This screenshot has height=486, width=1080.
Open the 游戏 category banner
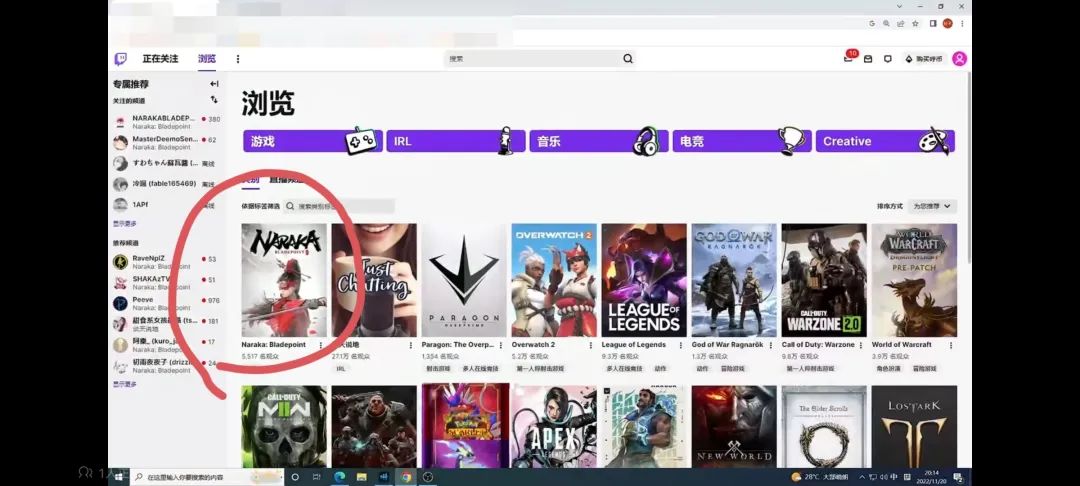pyautogui.click(x=313, y=141)
